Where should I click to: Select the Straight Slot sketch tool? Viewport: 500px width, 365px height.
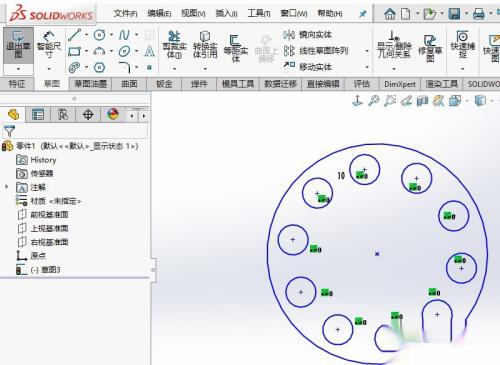pos(74,68)
